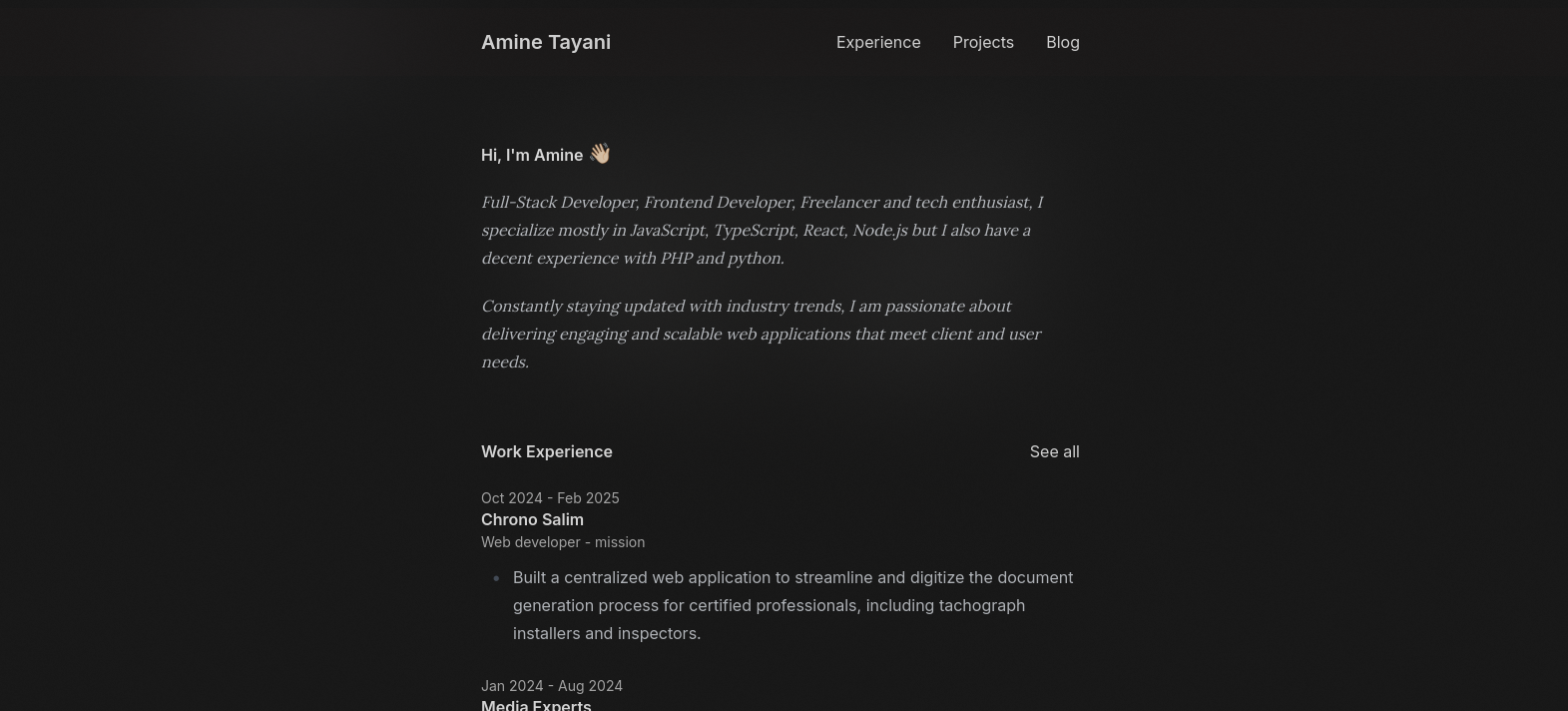Screen dimensions: 1568x711
Task: Click the "Web developer - mission" role text
Action: tap(563, 542)
